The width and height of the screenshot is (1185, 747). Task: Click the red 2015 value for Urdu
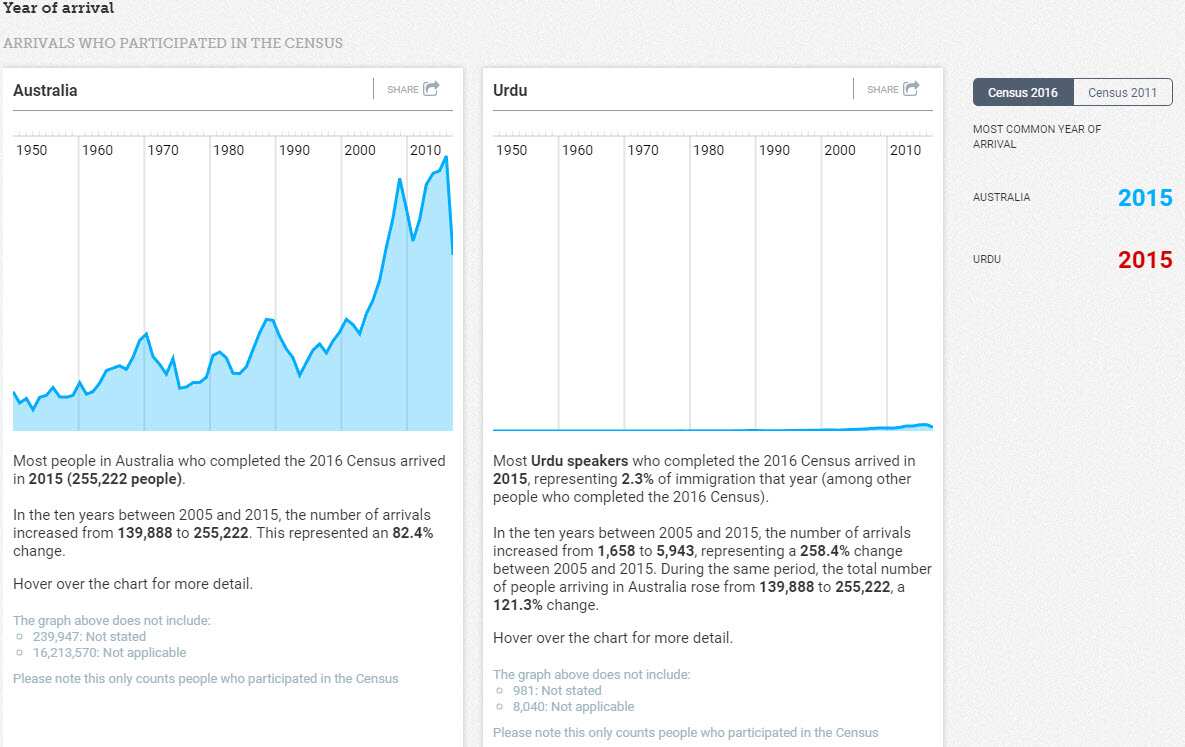(1144, 260)
